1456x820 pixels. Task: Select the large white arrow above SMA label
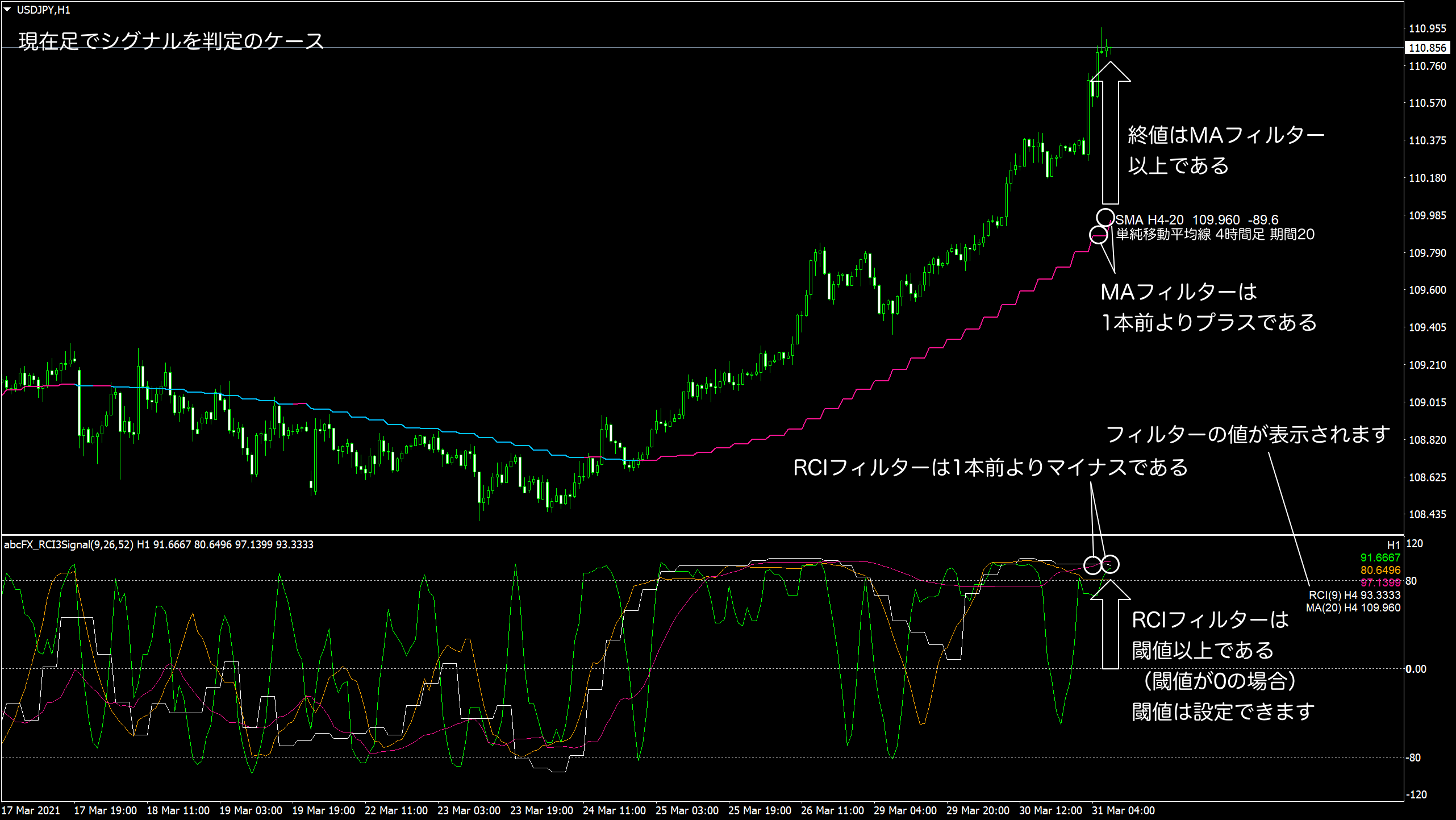[1111, 134]
